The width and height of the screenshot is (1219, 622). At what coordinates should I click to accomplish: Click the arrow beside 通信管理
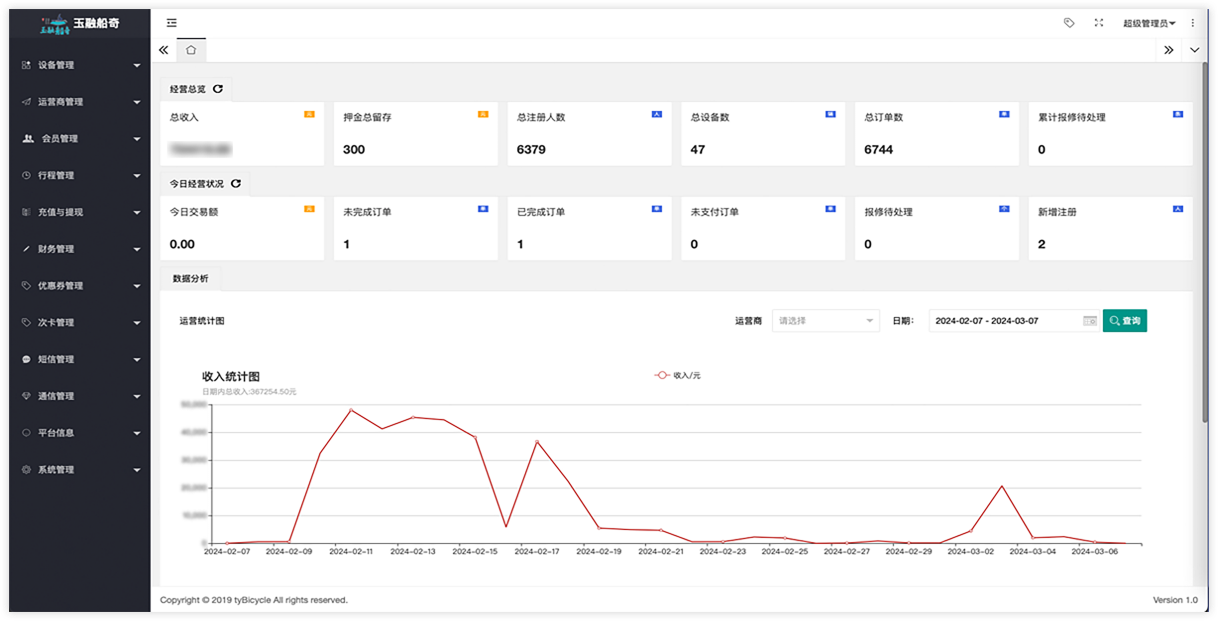(137, 397)
